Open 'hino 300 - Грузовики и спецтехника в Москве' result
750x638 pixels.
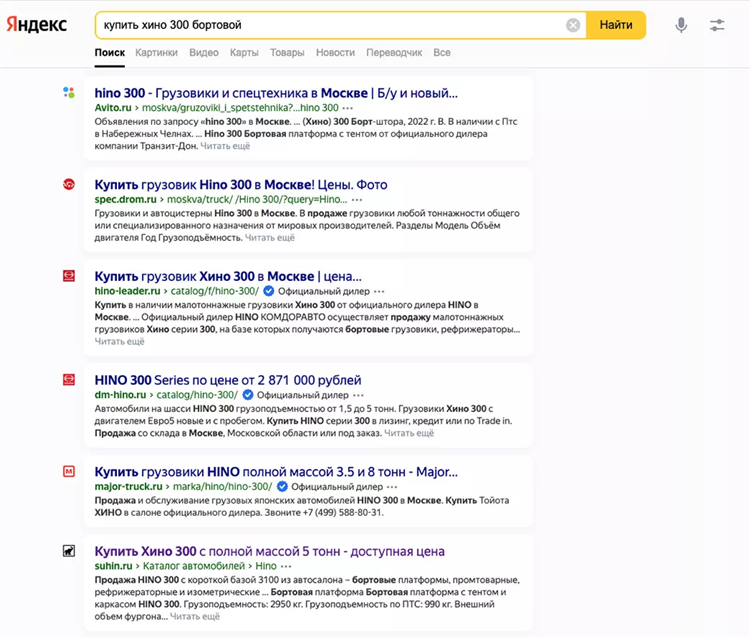(x=276, y=93)
